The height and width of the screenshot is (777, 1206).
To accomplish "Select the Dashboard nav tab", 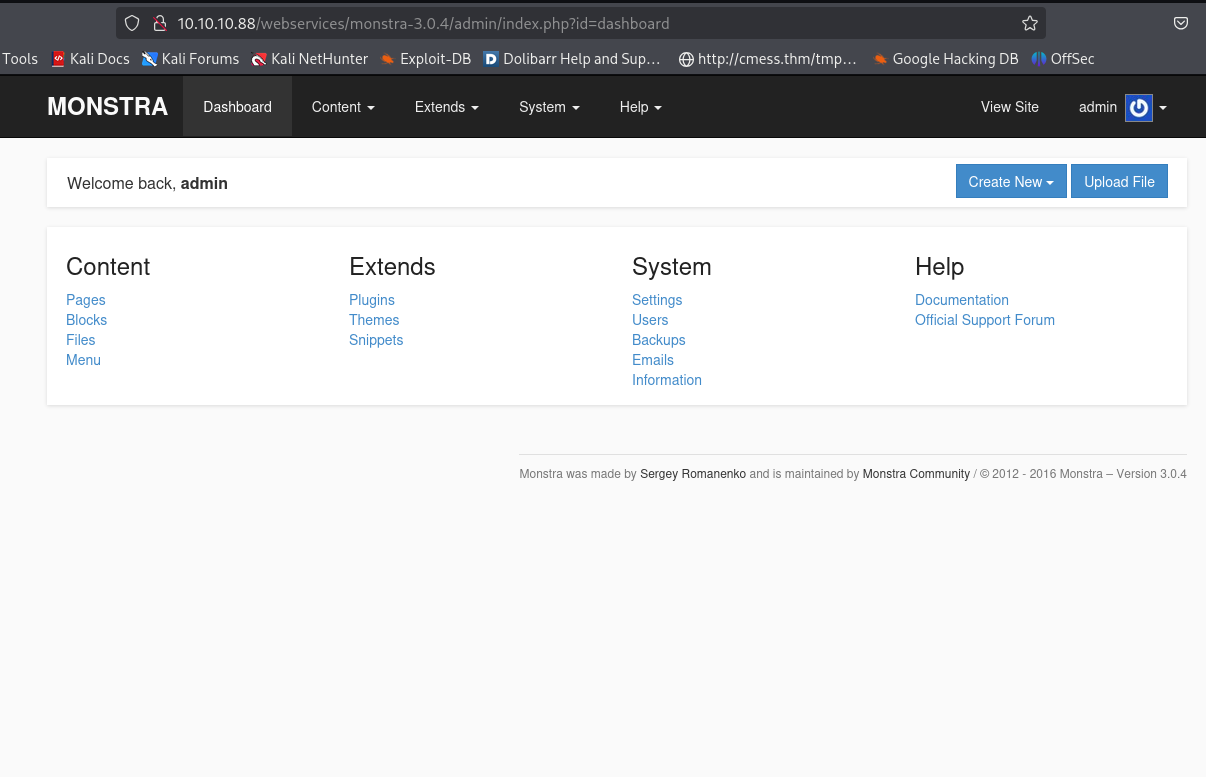I will (x=237, y=107).
